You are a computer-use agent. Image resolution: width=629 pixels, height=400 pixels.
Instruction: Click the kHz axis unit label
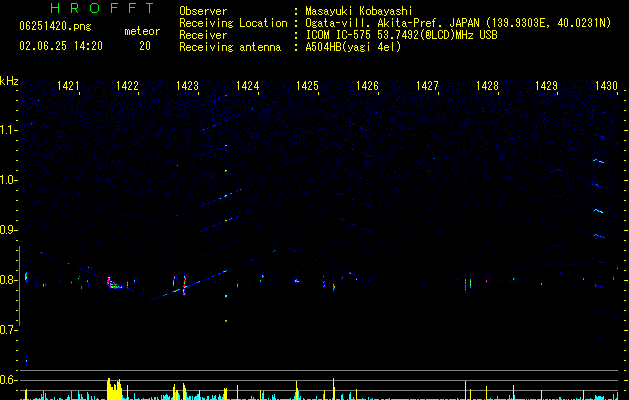click(x=9, y=81)
